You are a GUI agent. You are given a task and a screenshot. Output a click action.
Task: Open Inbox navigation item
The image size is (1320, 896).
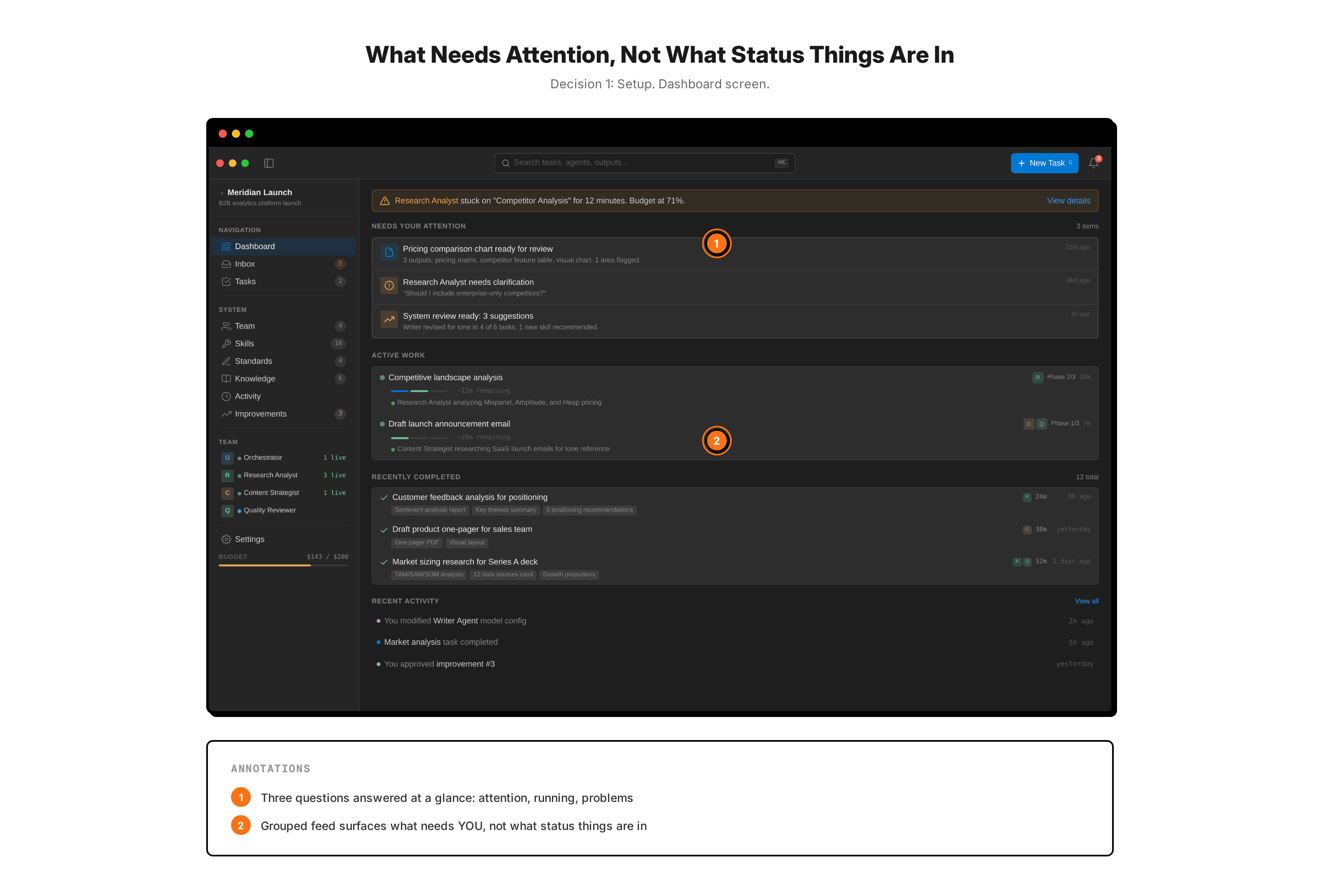(x=283, y=264)
